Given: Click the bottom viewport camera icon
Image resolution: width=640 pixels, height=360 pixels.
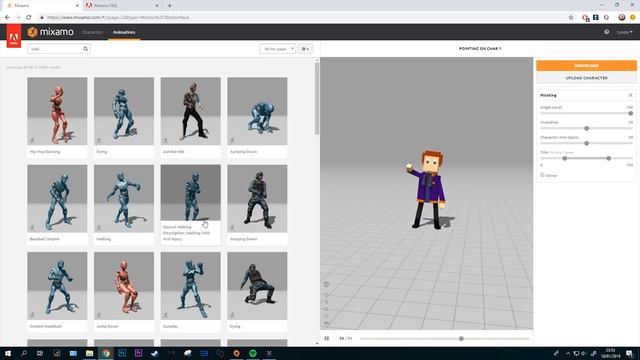Looking at the screenshot, I should pos(326,323).
